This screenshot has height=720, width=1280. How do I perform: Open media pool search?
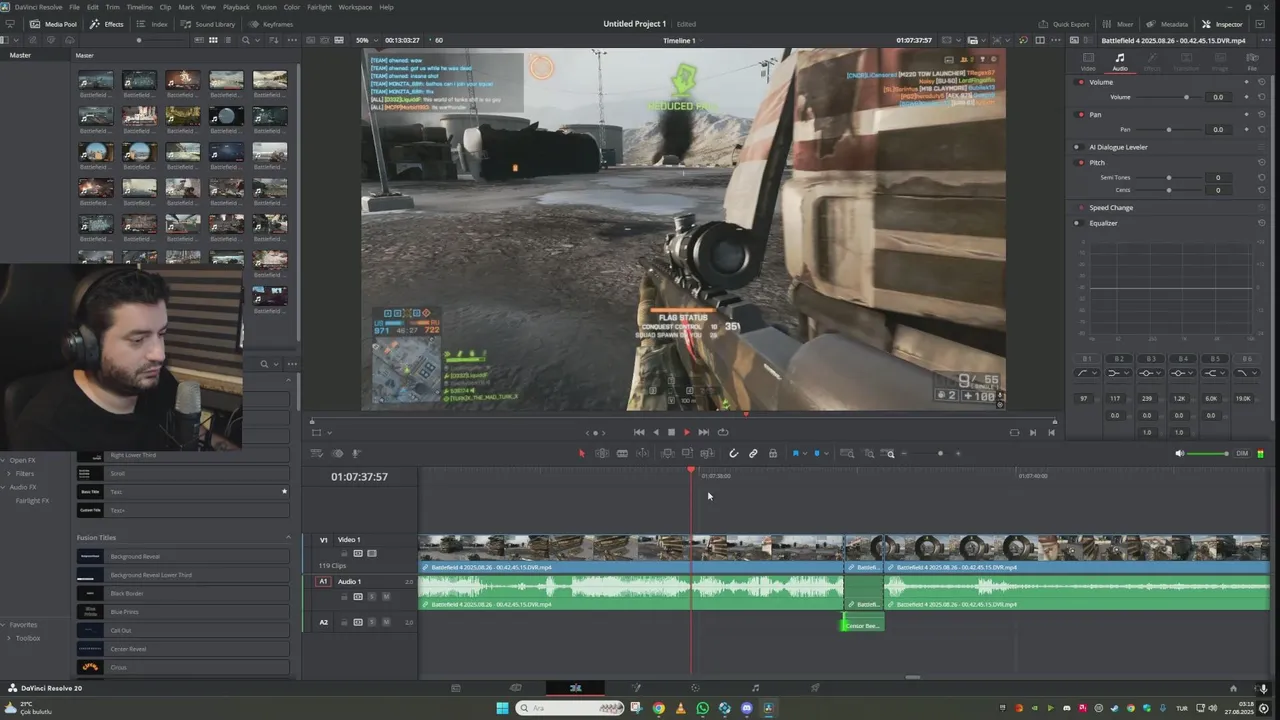coord(246,40)
